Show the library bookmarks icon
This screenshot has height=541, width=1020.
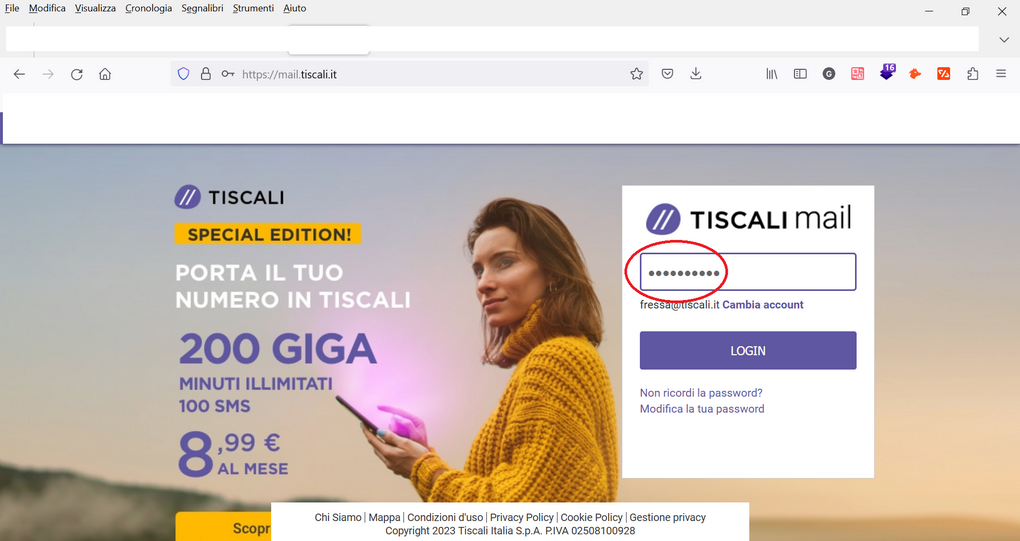pos(772,74)
